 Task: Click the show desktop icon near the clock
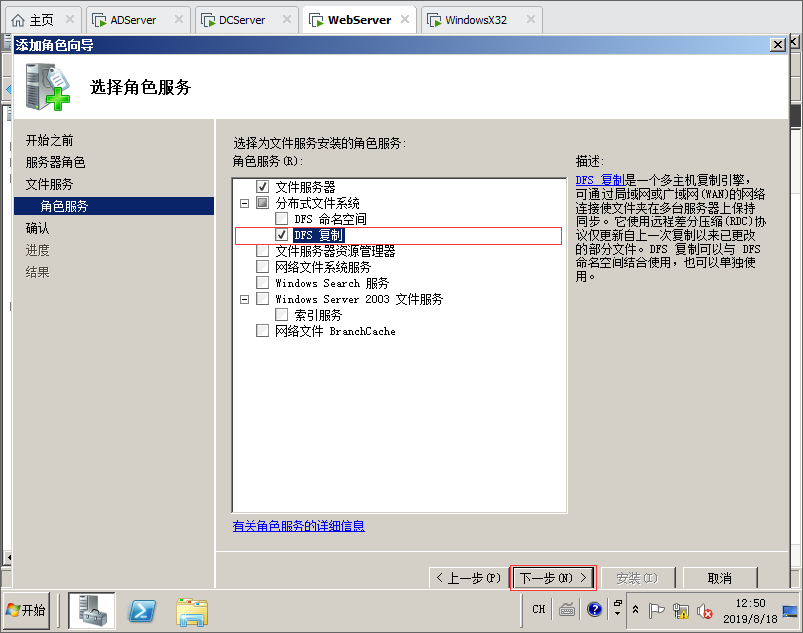[790, 611]
